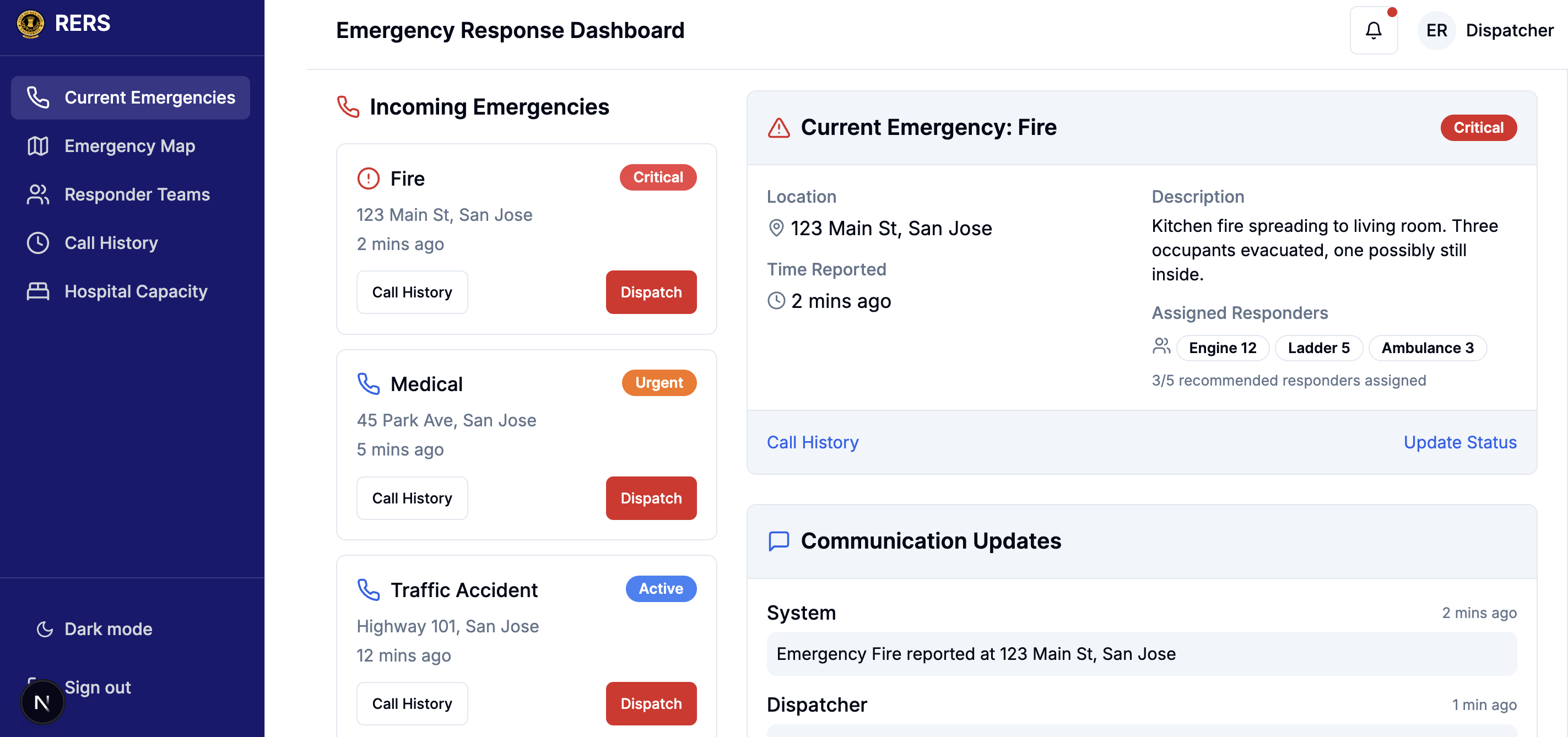Screen dimensions: 1568x737
Task: Click the RERS logo emblem
Action: pyautogui.click(x=30, y=24)
